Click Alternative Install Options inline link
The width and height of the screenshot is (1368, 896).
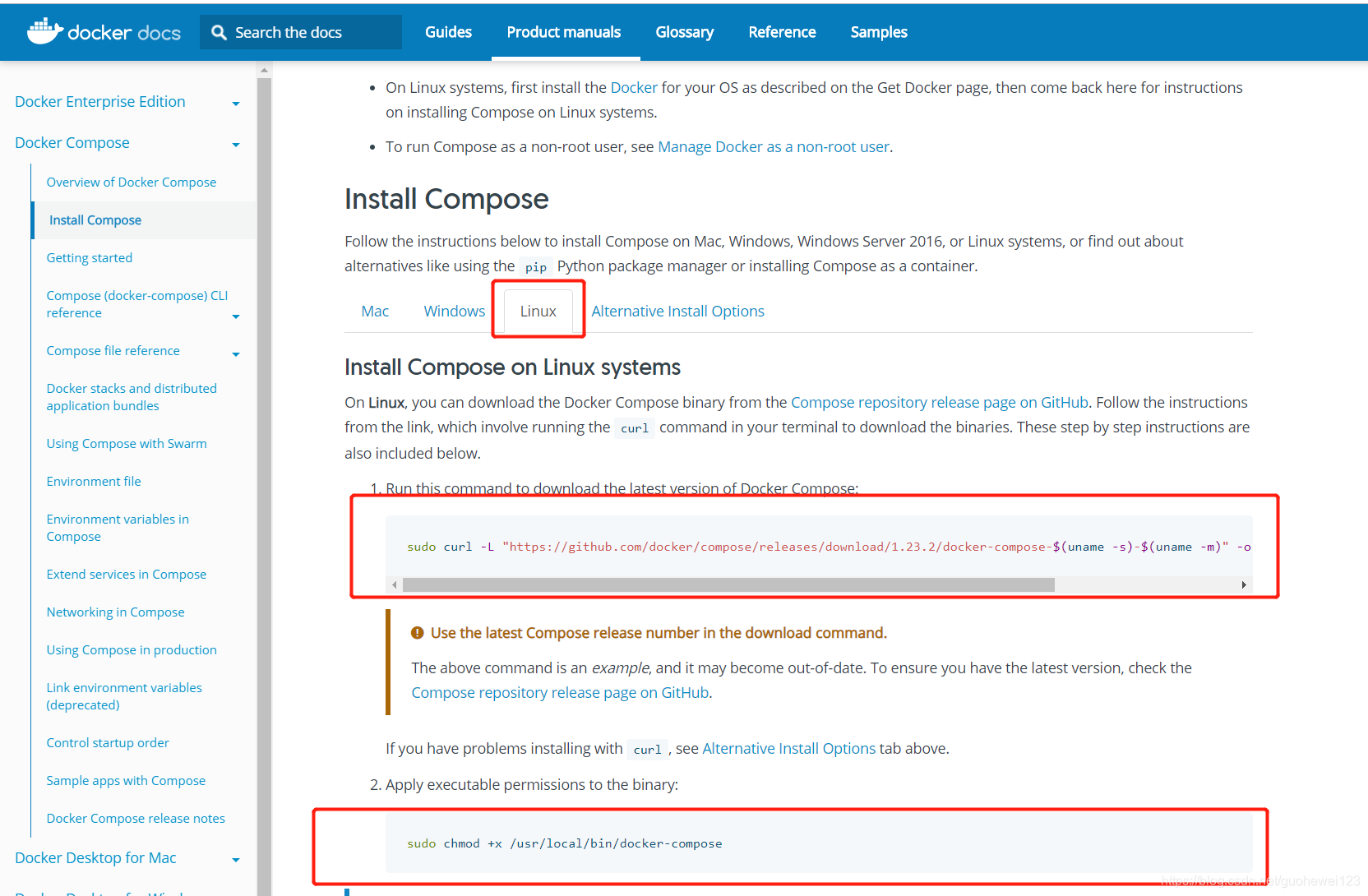788,748
